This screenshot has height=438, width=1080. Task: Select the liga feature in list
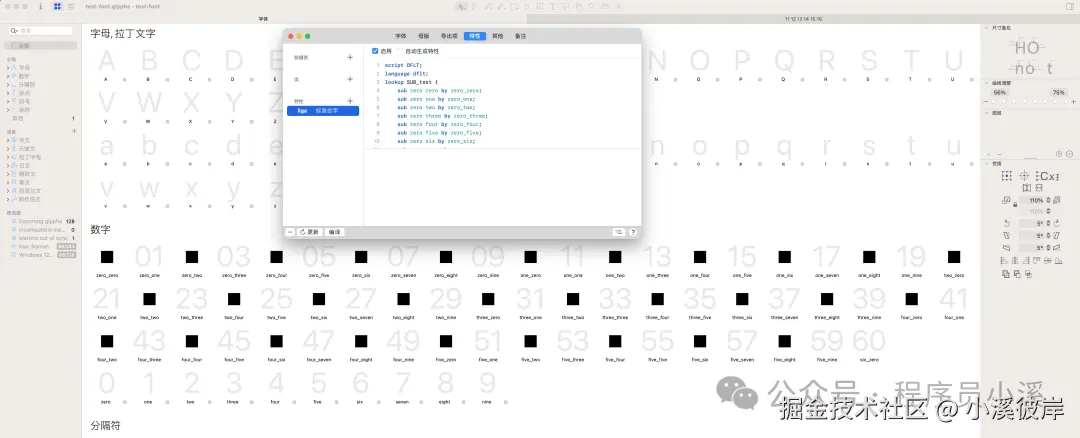tap(323, 110)
